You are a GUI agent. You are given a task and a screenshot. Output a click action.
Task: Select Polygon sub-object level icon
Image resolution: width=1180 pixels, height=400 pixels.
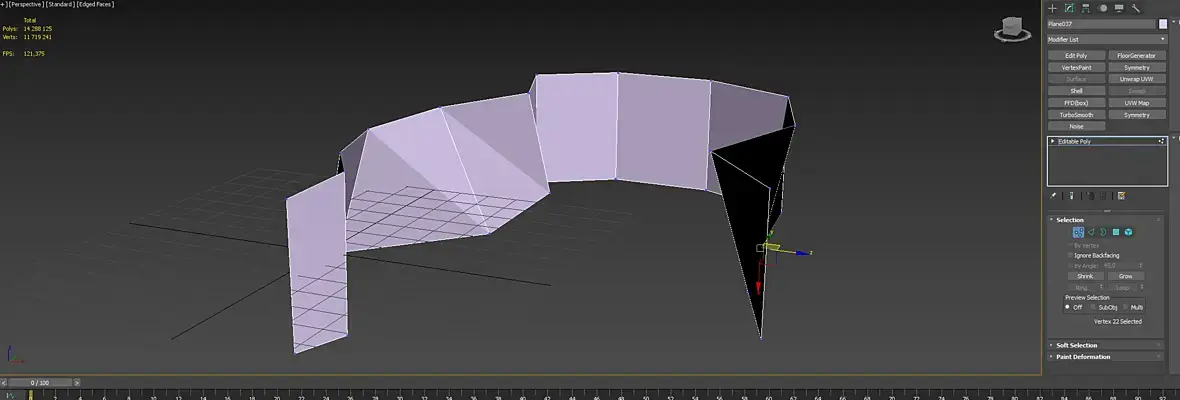tap(1116, 232)
